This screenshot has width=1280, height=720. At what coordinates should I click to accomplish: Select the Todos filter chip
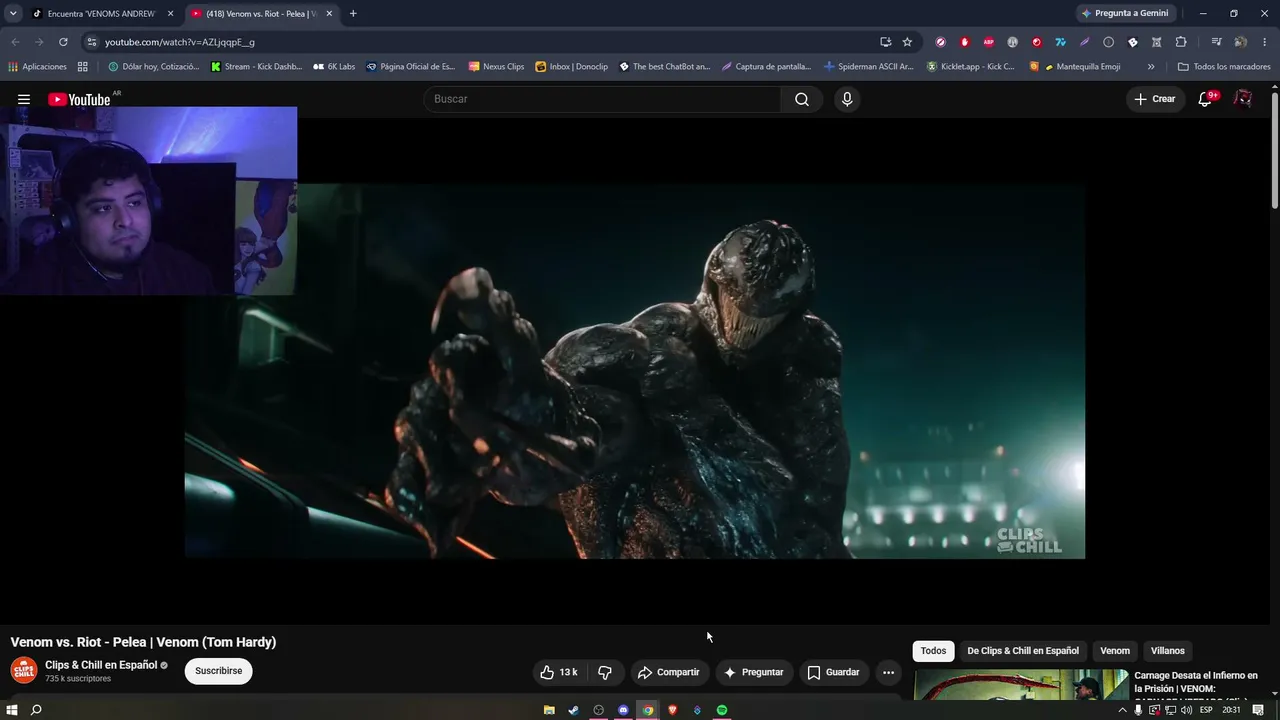[x=933, y=651]
